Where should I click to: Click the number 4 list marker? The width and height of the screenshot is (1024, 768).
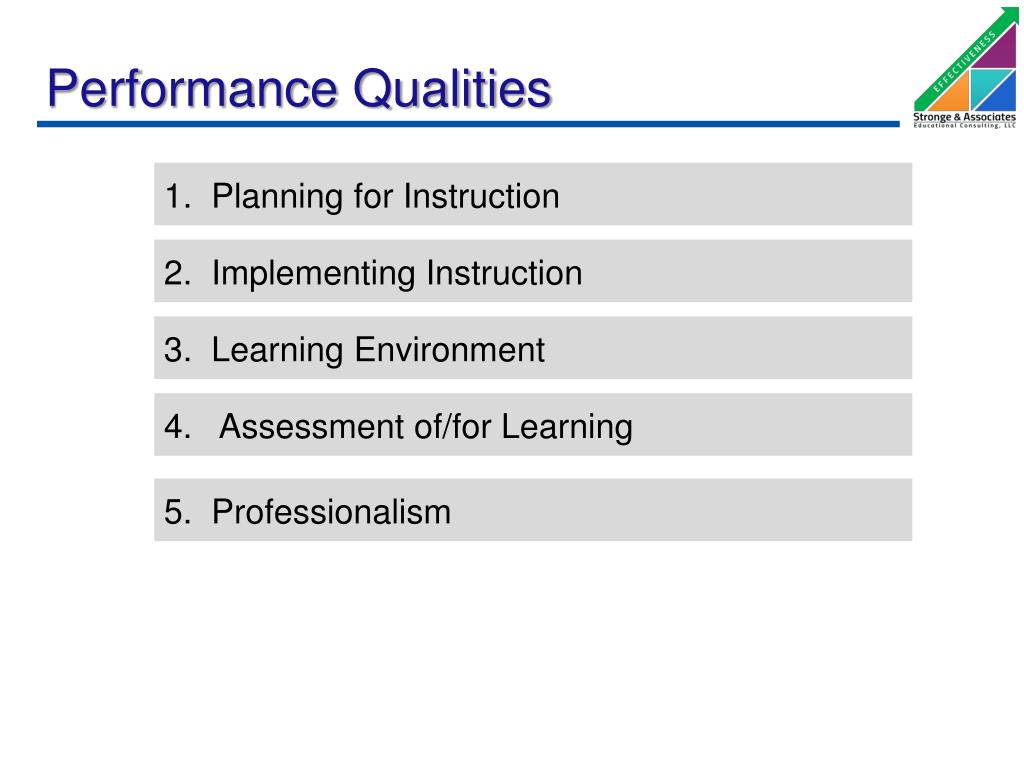[x=177, y=426]
